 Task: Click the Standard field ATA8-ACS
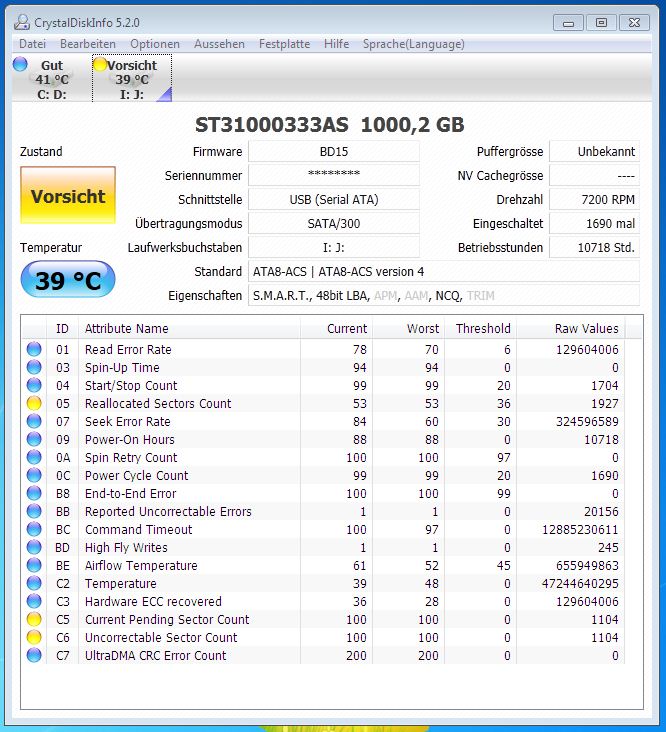tap(444, 272)
